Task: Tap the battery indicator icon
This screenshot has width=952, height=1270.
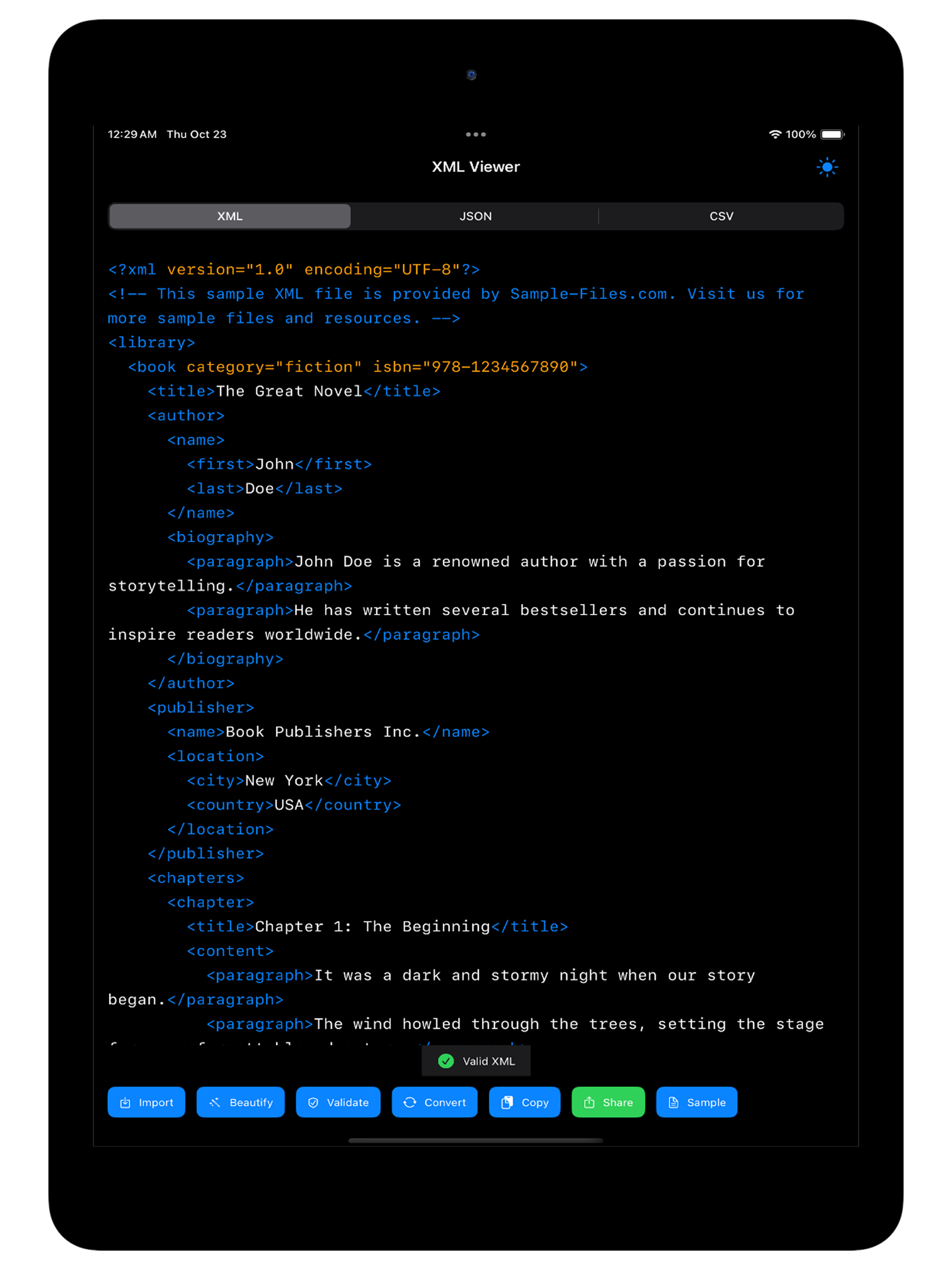Action: click(832, 134)
